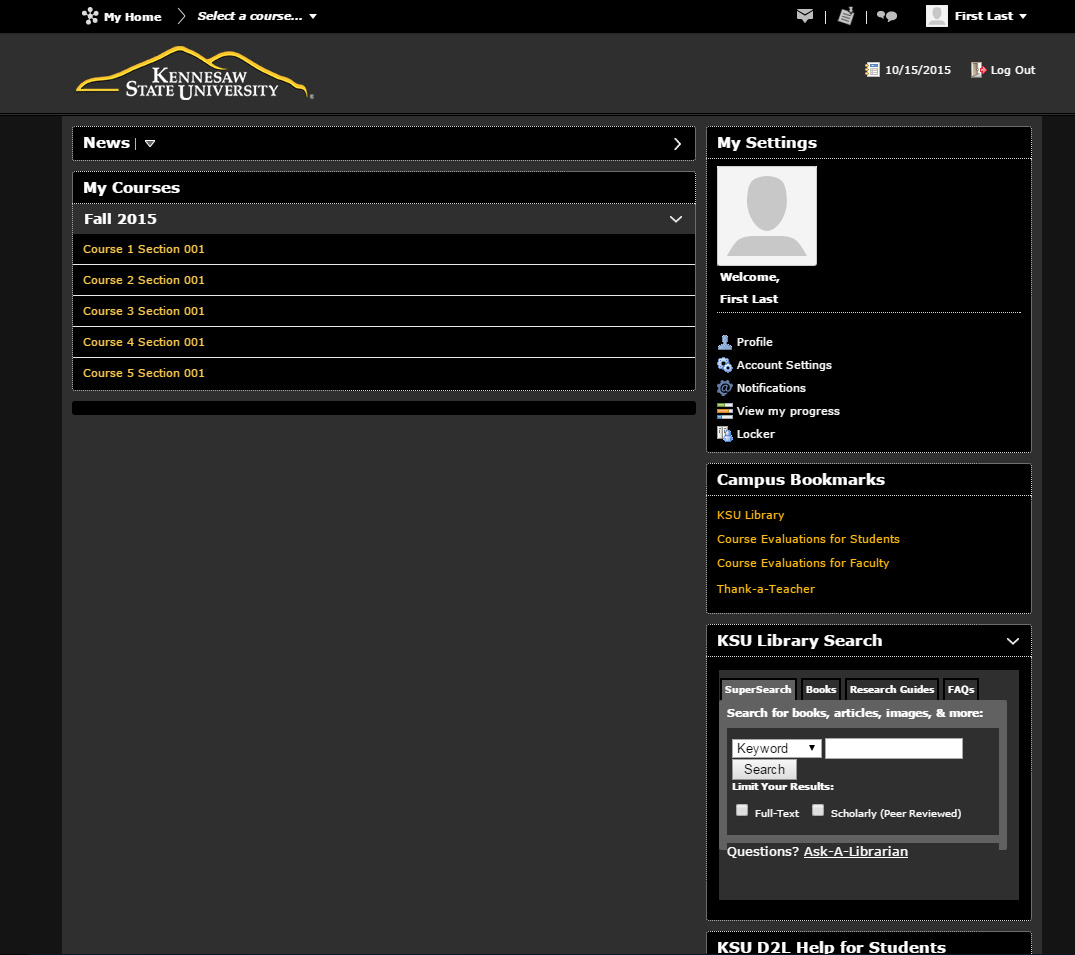The width and height of the screenshot is (1075, 955).
Task: Select the Notifications @ icon
Action: [x=724, y=387]
